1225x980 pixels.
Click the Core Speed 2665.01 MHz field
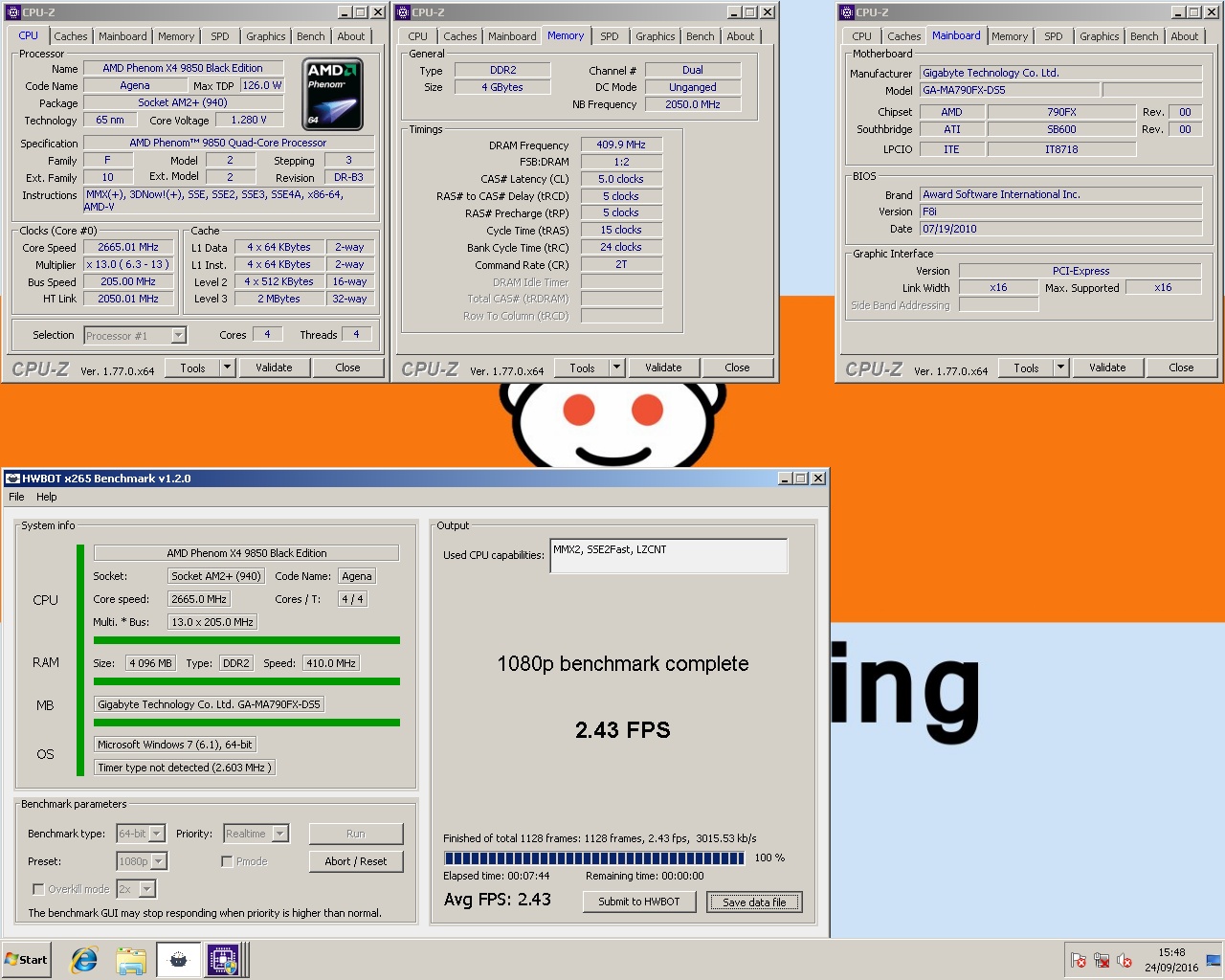pos(128,247)
